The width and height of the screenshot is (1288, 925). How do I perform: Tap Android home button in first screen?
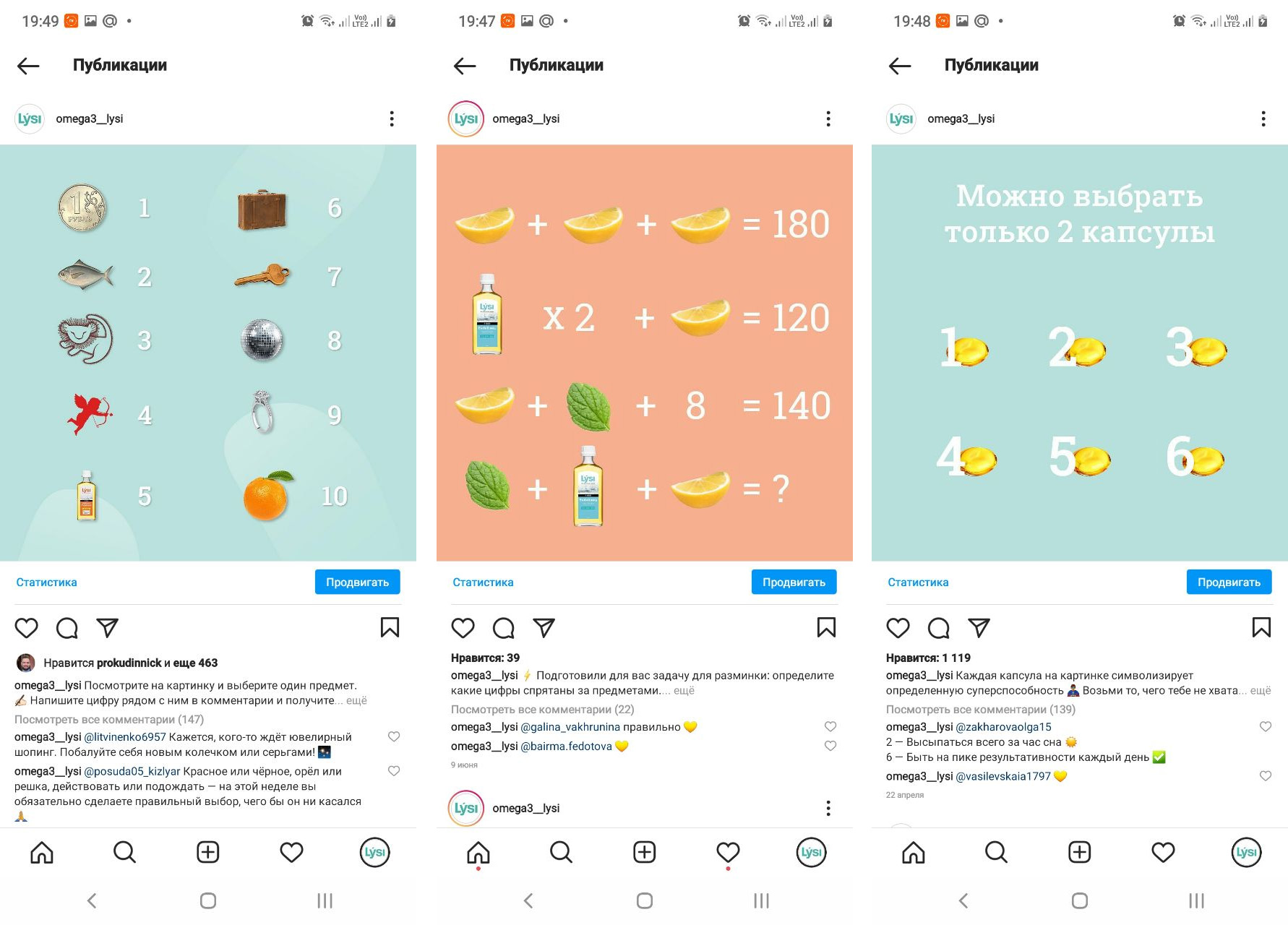pyautogui.click(x=208, y=900)
